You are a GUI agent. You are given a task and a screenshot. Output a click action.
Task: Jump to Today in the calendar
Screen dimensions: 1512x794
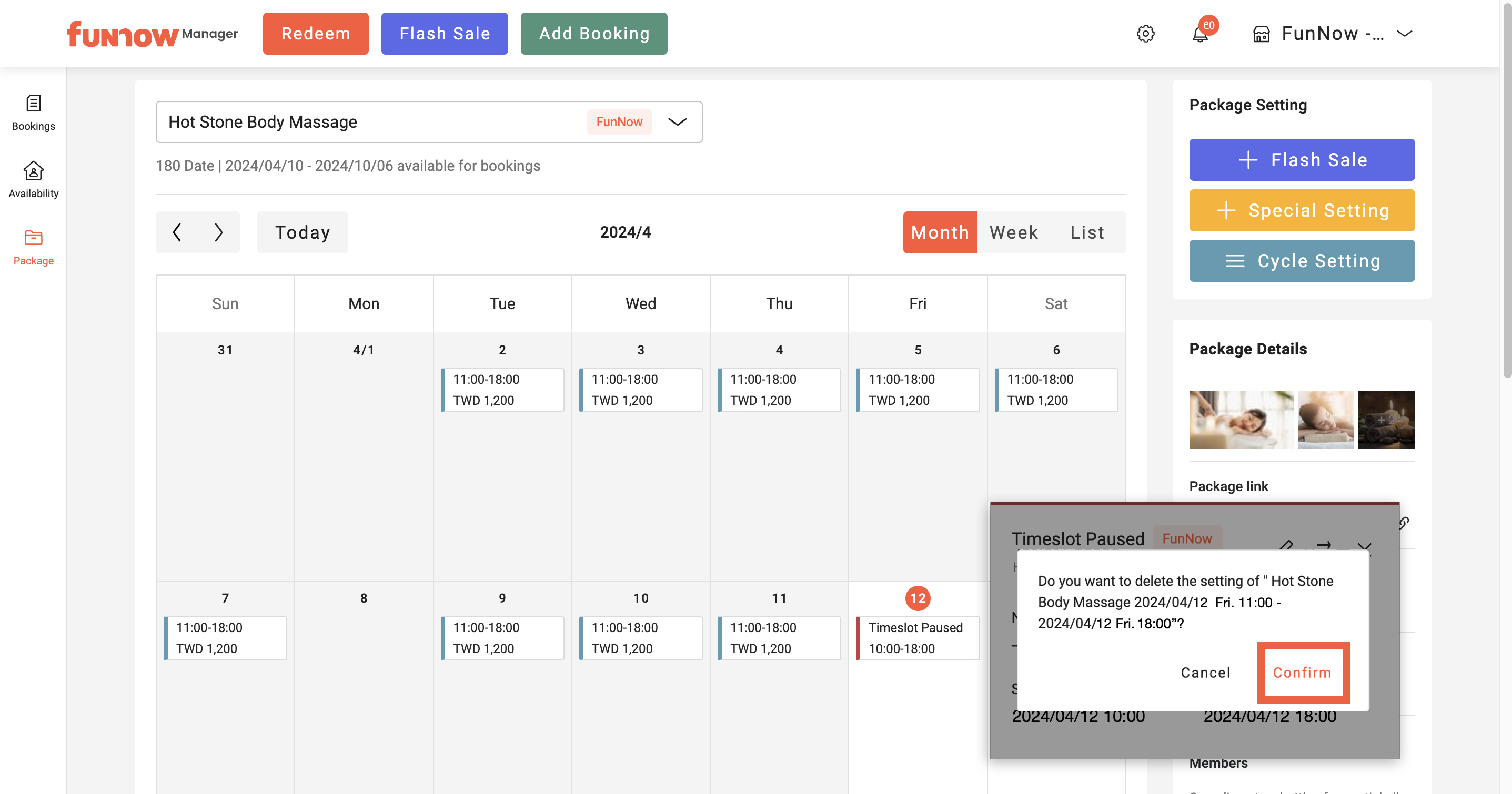tap(303, 232)
